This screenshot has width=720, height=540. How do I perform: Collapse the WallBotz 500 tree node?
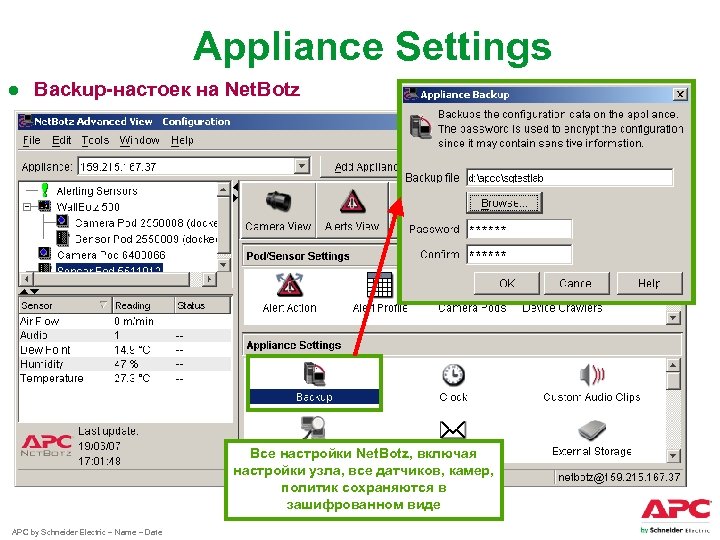point(27,207)
